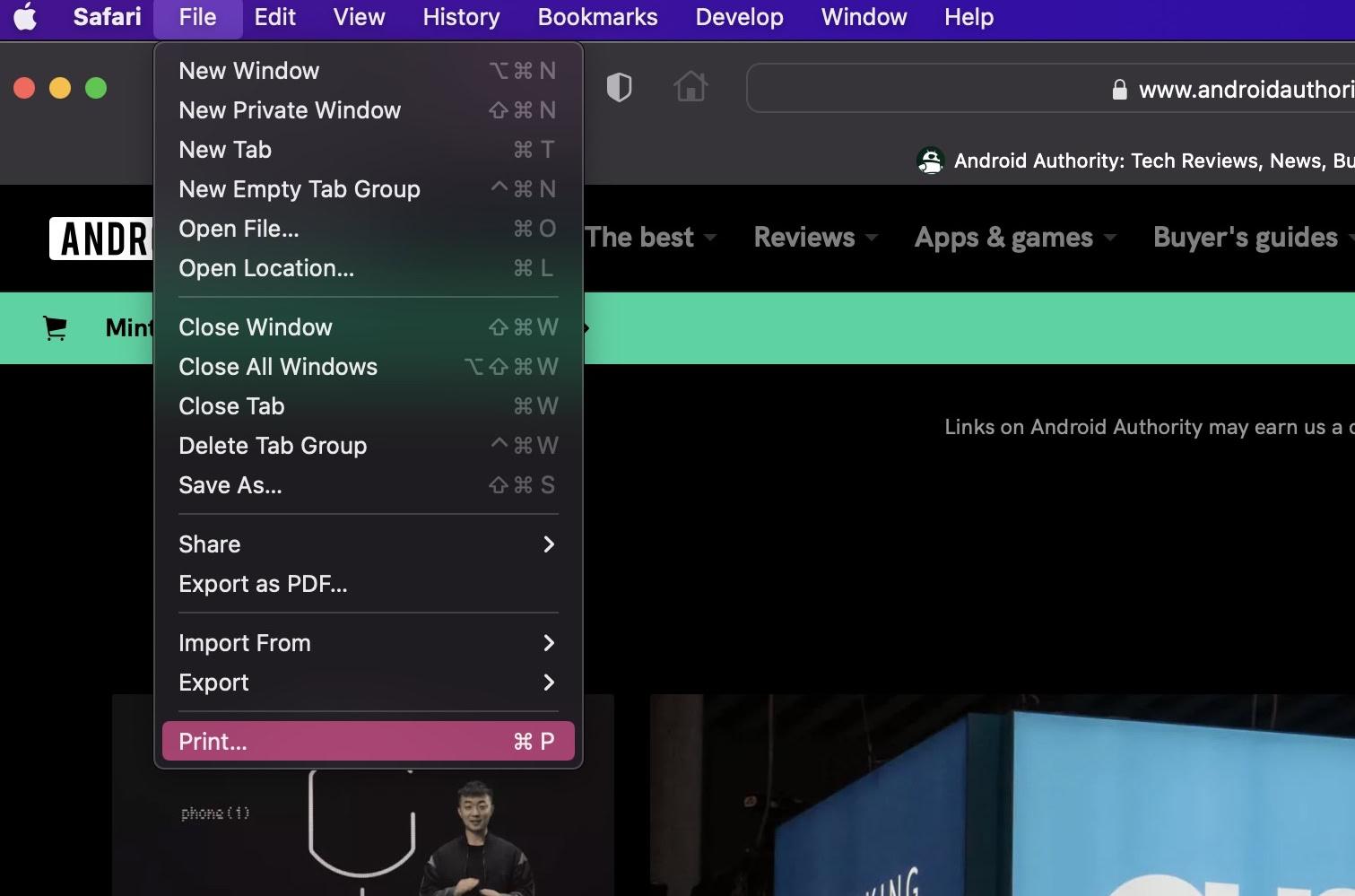The image size is (1355, 896).
Task: Open the History menu
Action: (461, 17)
